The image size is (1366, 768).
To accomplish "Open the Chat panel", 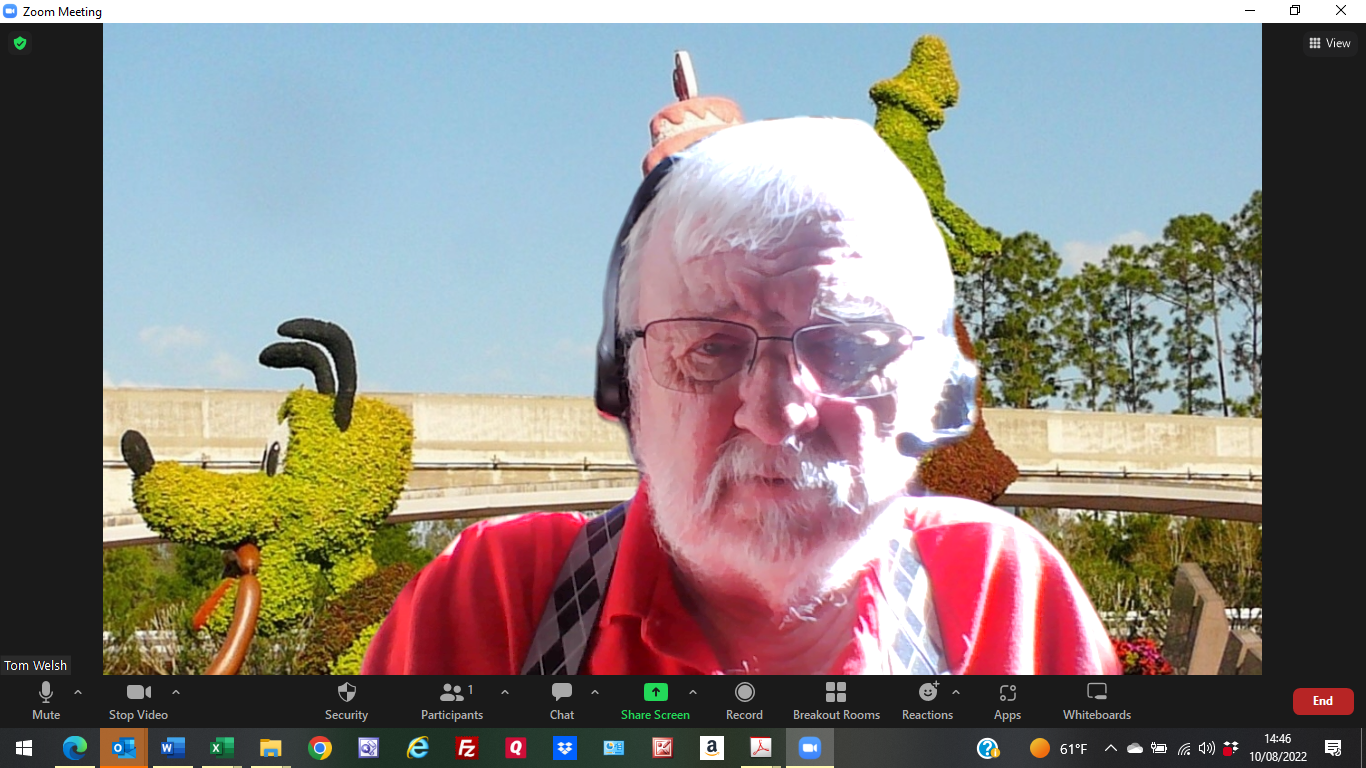I will point(562,701).
